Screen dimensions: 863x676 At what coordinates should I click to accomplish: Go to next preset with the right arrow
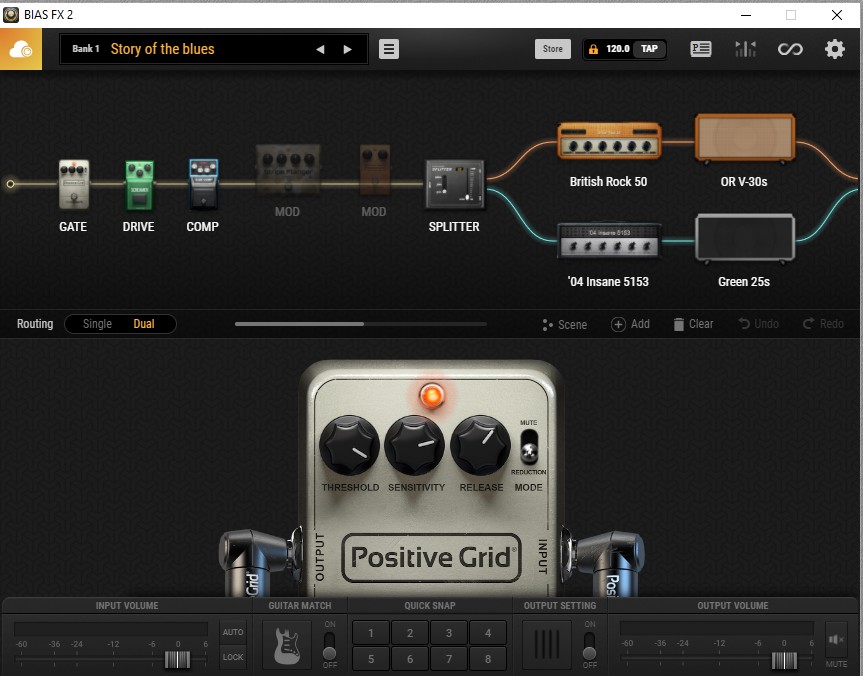[x=346, y=48]
